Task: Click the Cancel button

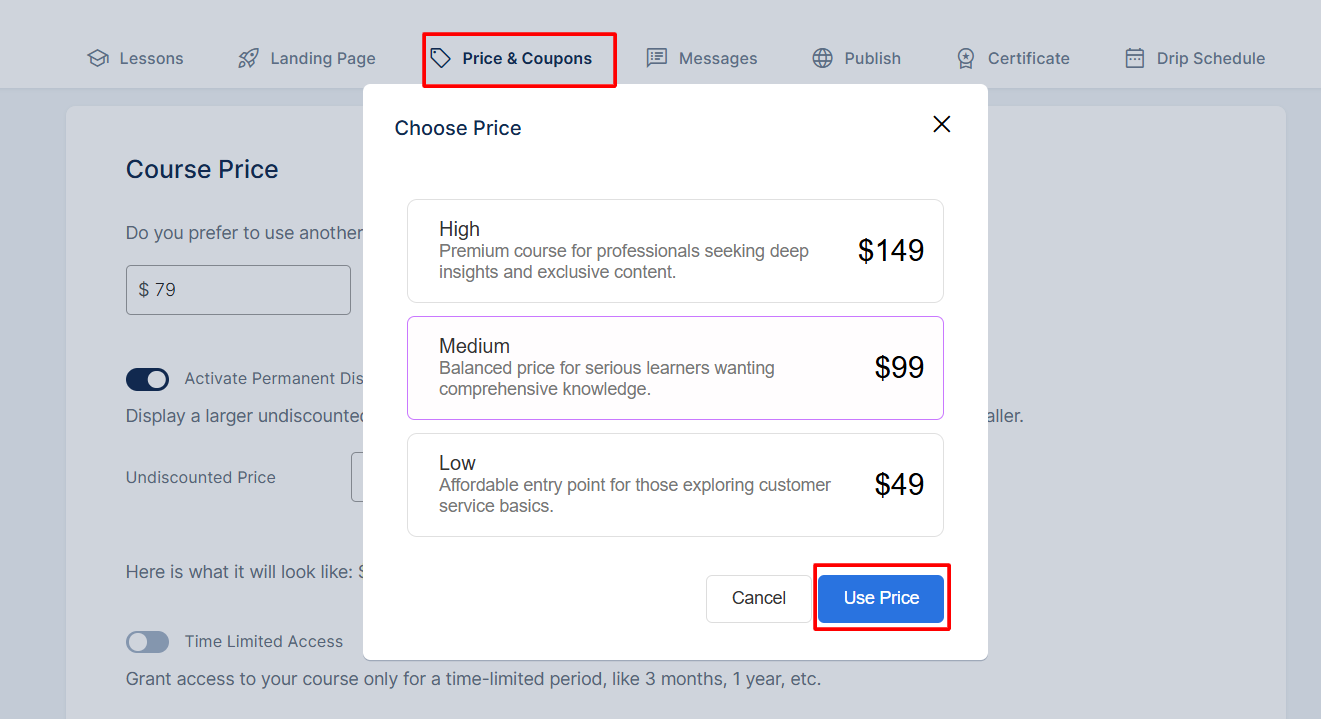Action: pos(759,598)
